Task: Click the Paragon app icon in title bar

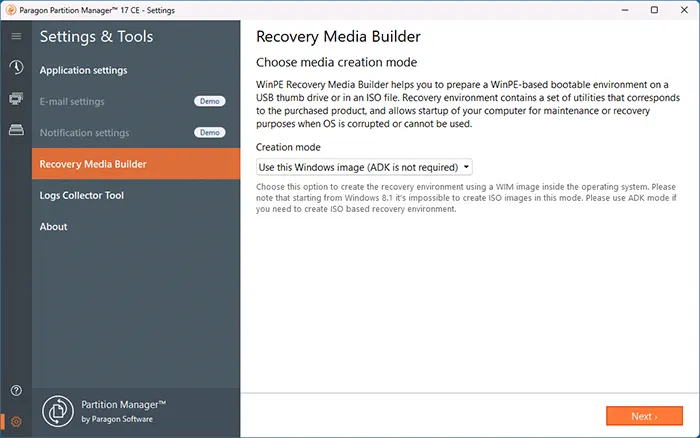Action: [x=11, y=10]
